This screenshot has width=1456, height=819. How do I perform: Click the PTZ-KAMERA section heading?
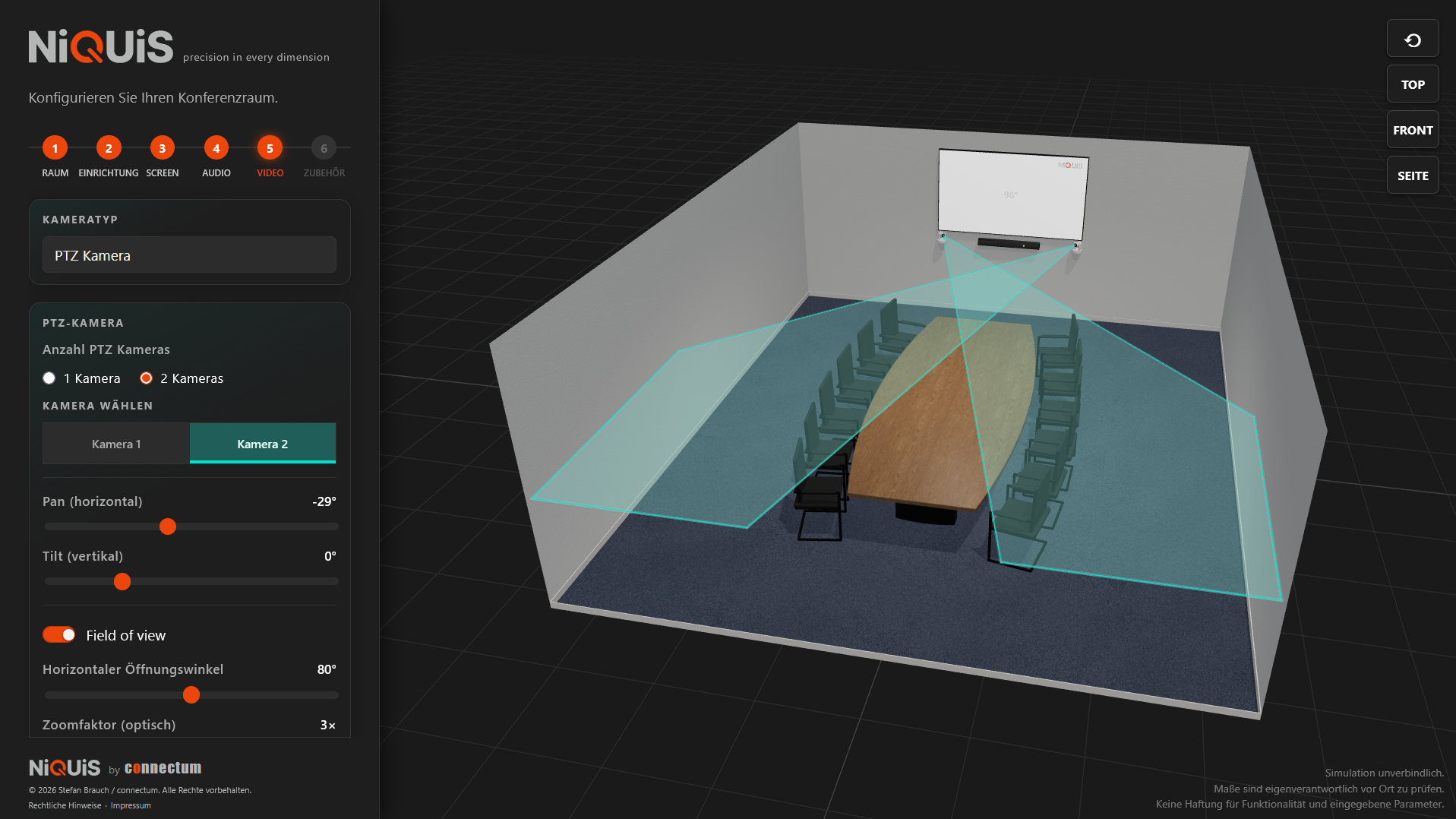pyautogui.click(x=83, y=323)
